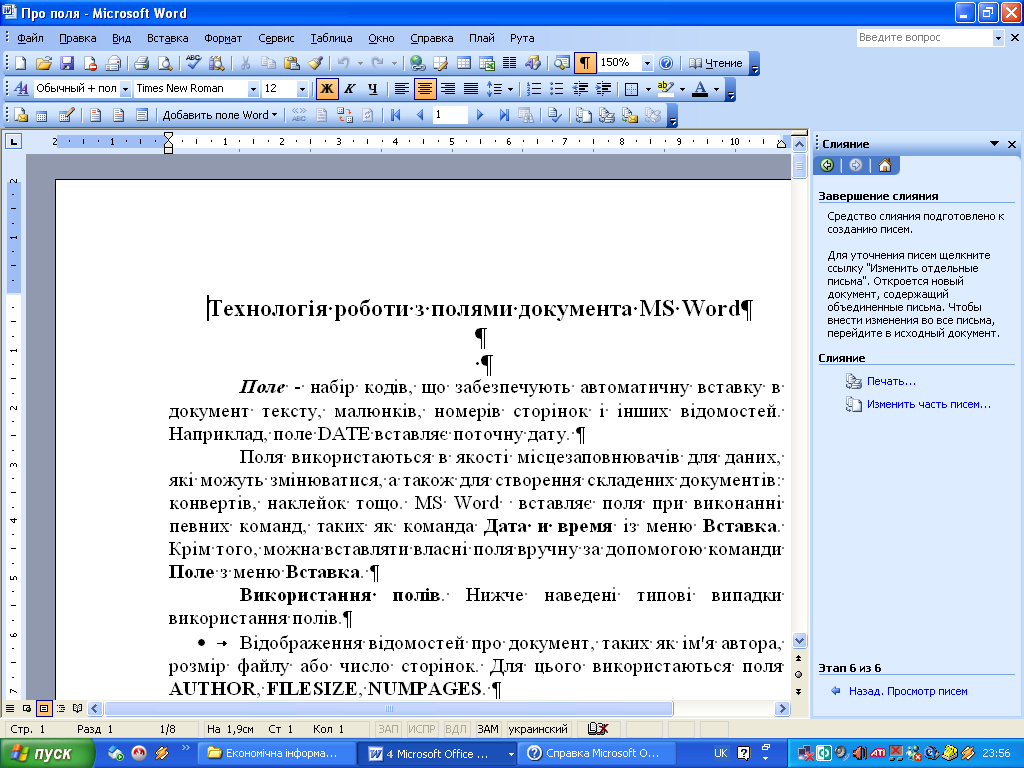1024x768 pixels.
Task: Insert a Microsoft Excel worksheet
Action: click(x=487, y=63)
